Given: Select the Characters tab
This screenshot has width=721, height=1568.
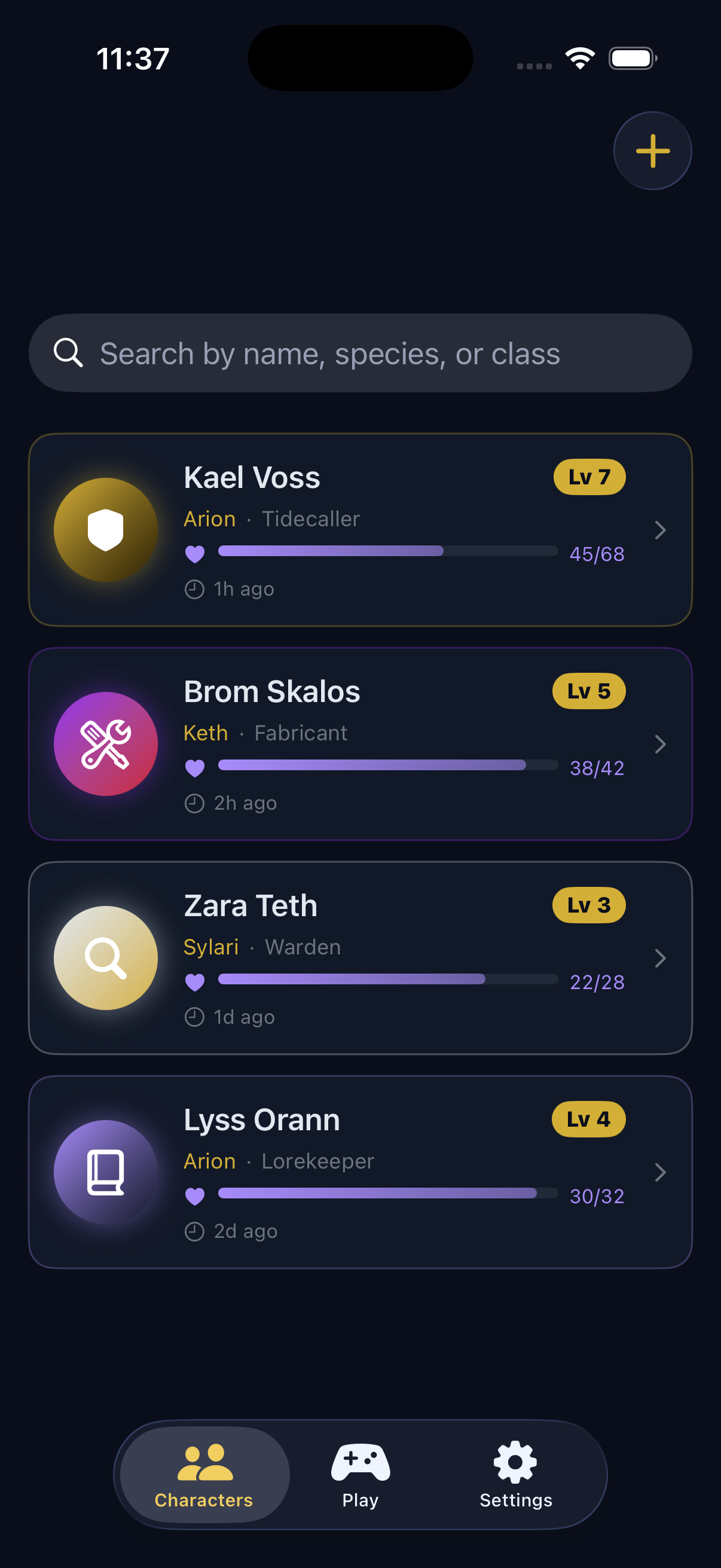Looking at the screenshot, I should point(204,1474).
